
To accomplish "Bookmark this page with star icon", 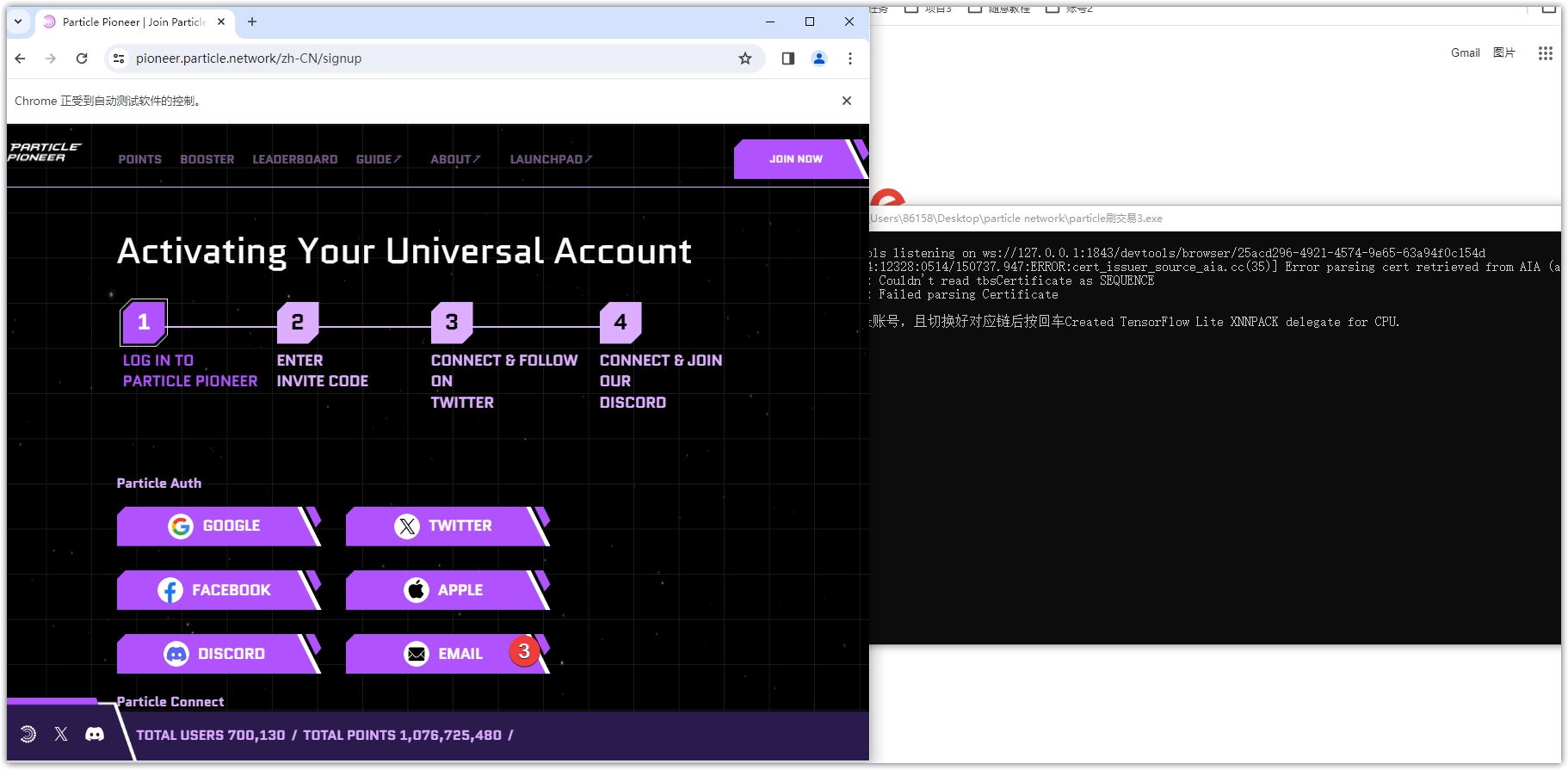I will click(745, 59).
